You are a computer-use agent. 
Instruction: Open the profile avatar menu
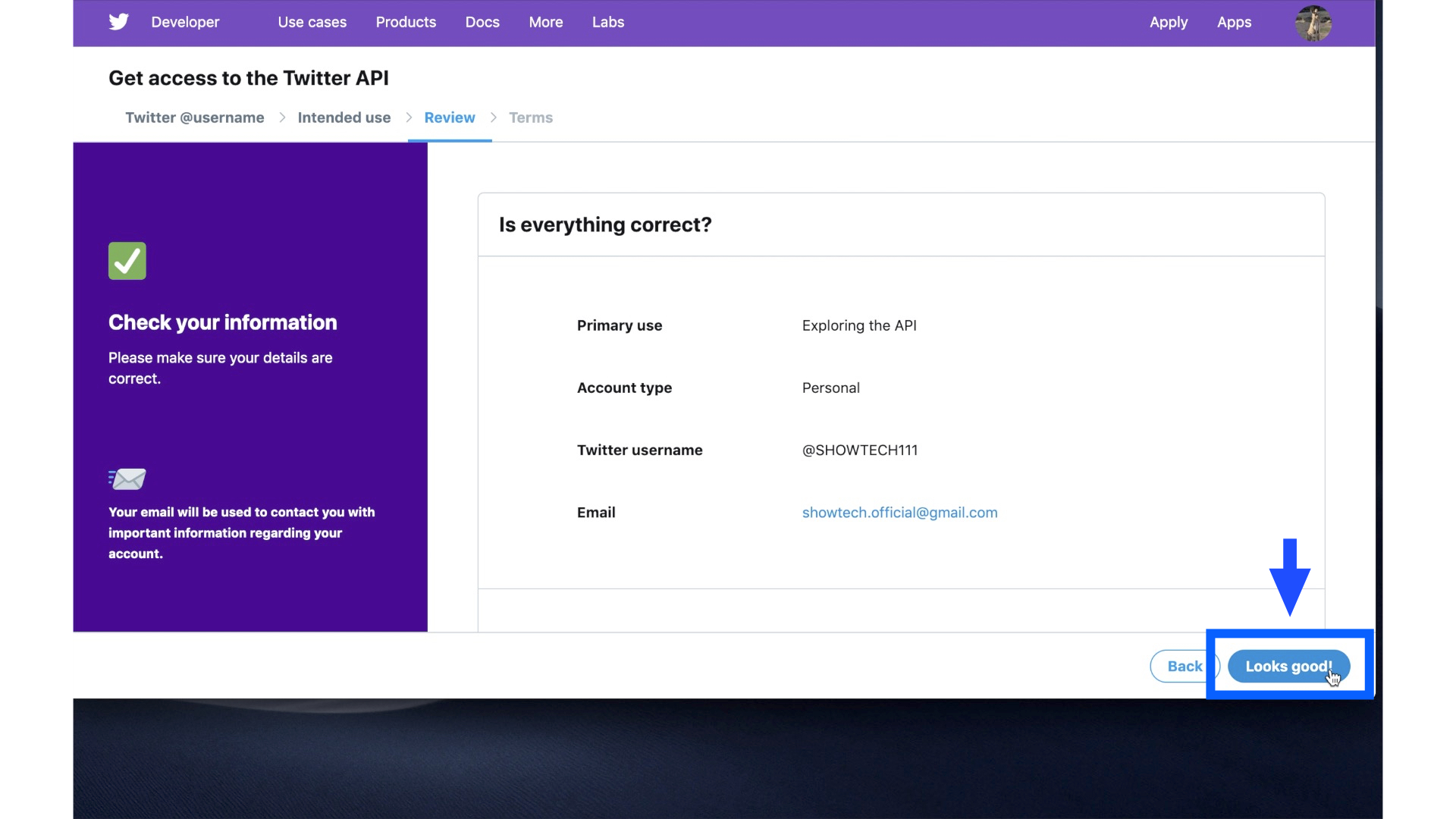[x=1313, y=23]
